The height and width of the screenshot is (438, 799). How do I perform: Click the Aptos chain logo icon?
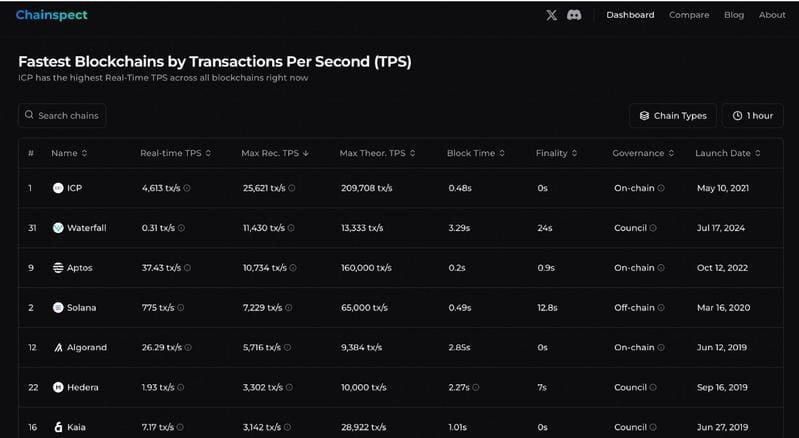(x=58, y=268)
